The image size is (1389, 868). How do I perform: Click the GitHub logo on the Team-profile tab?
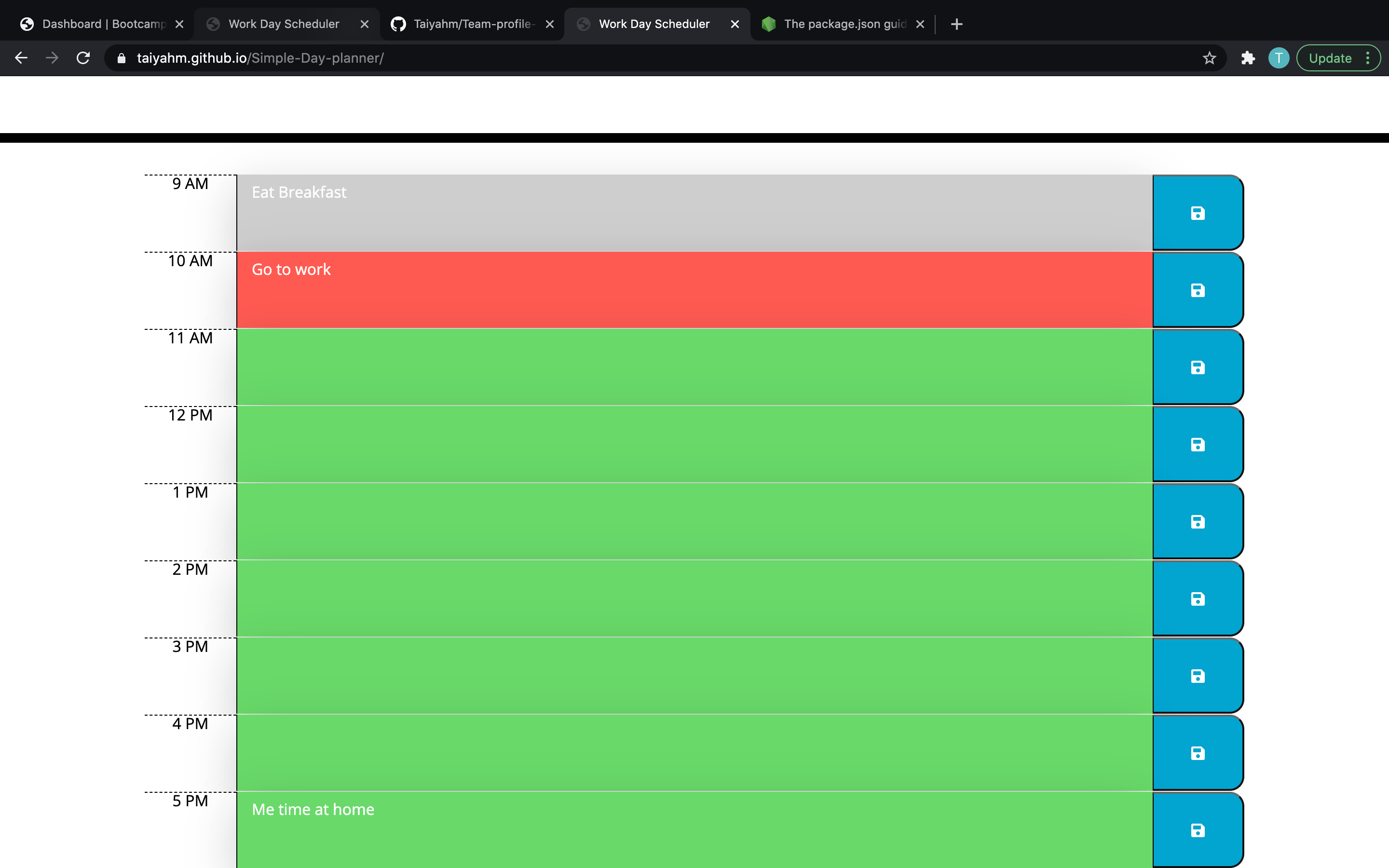(x=398, y=24)
